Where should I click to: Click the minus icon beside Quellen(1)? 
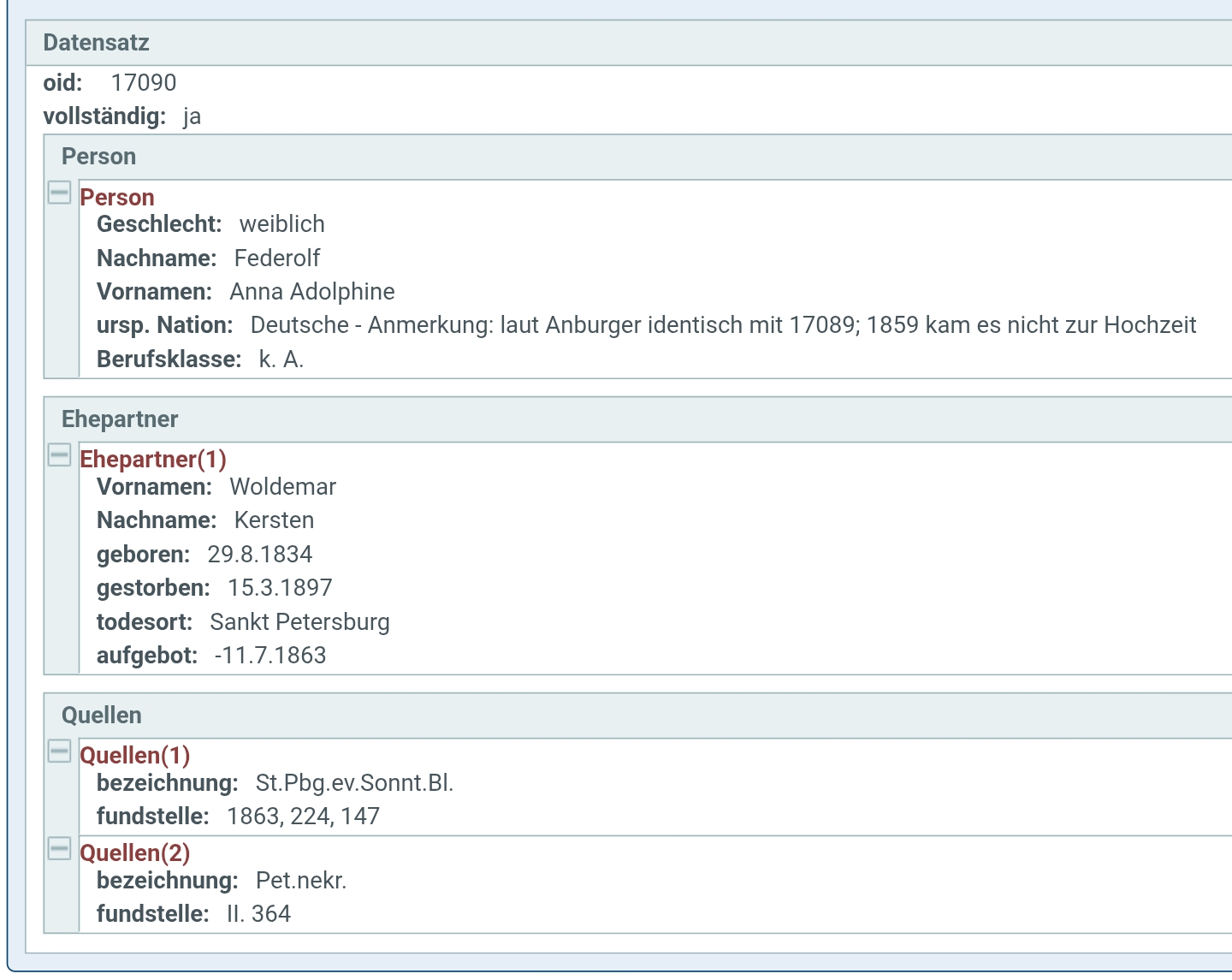[59, 751]
